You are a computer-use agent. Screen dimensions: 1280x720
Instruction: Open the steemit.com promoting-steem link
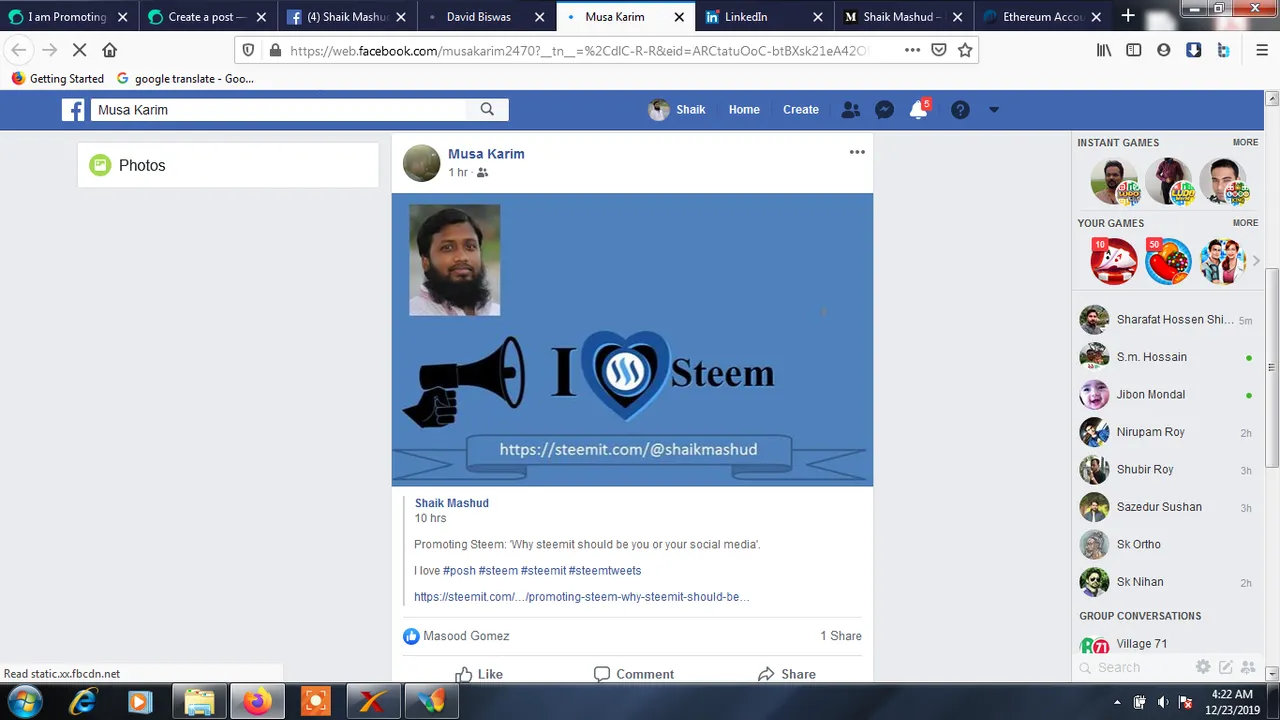[x=582, y=597]
